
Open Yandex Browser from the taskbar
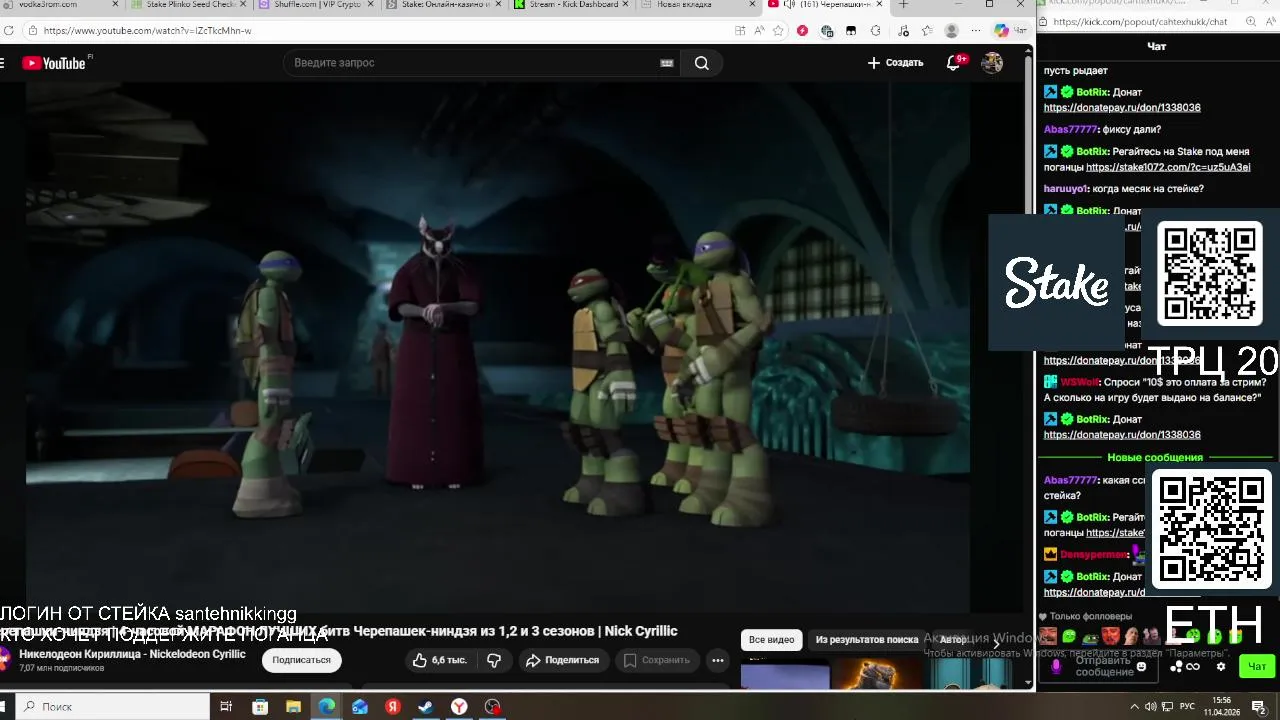459,707
